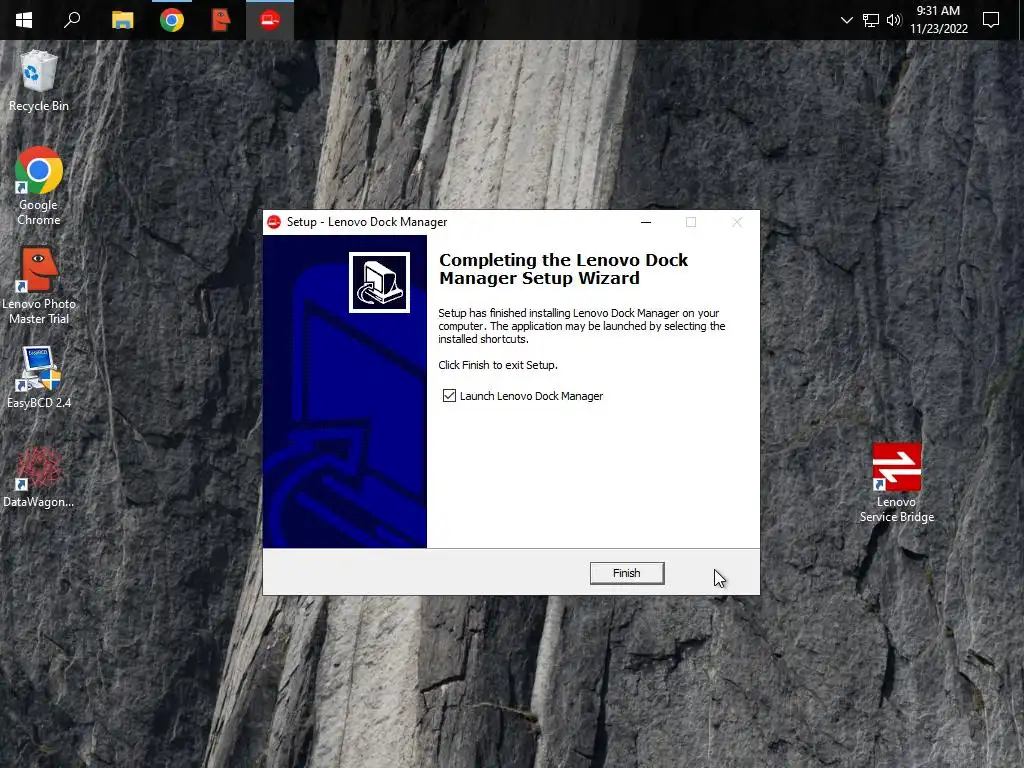Open the Windows Start menu
The height and width of the screenshot is (768, 1024).
pyautogui.click(x=24, y=20)
